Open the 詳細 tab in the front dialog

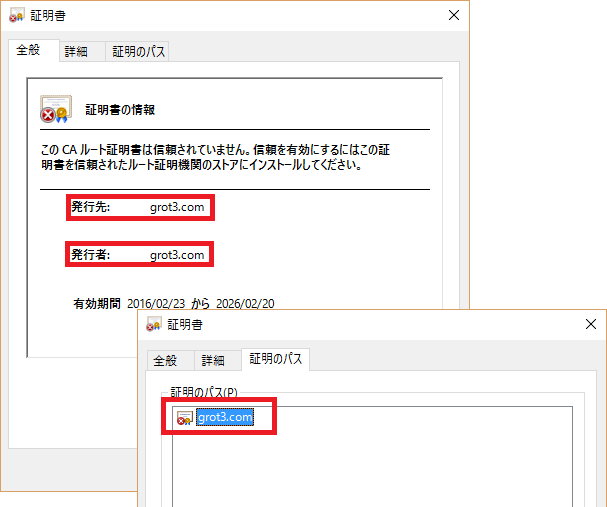212,361
